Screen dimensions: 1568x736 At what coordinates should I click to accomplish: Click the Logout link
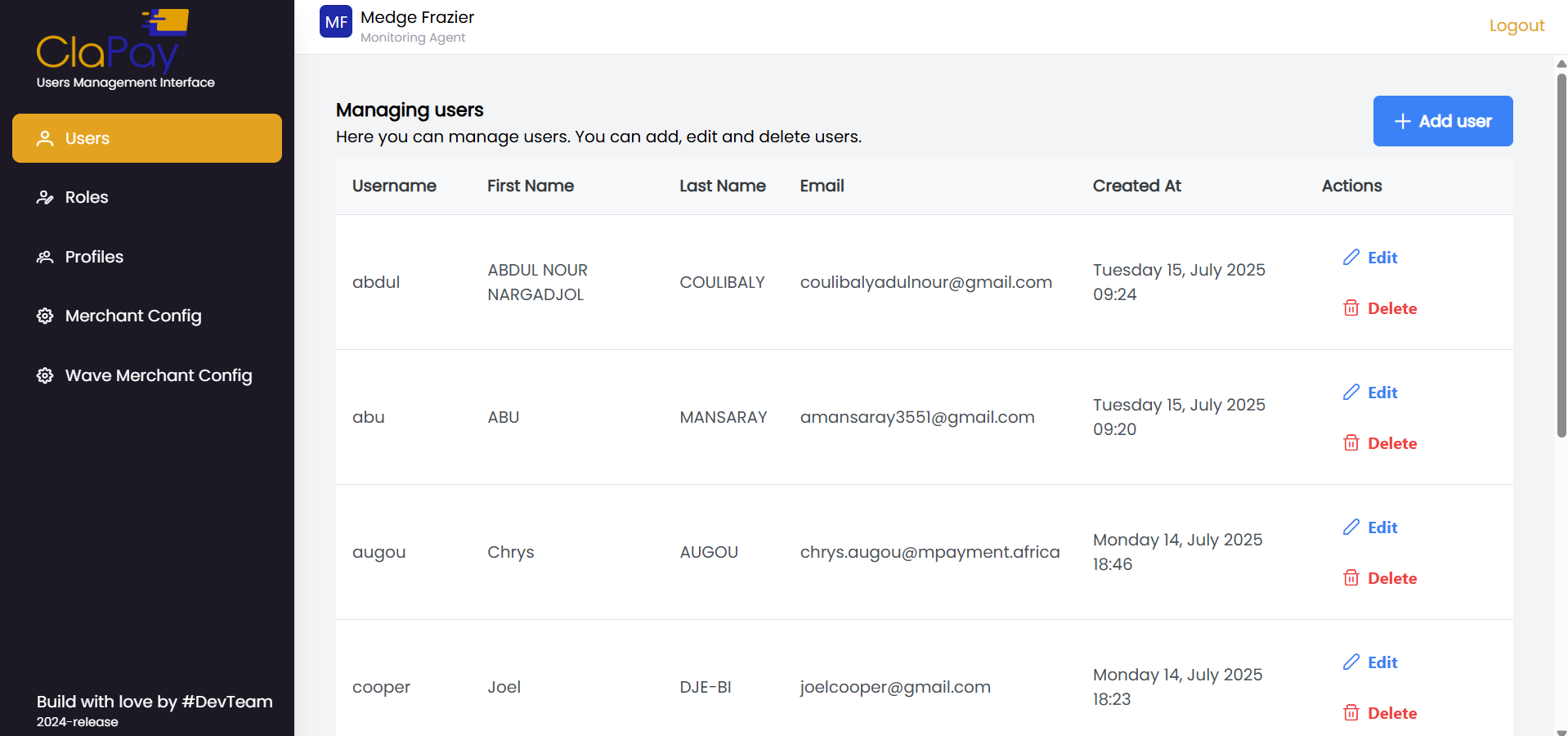(x=1516, y=25)
